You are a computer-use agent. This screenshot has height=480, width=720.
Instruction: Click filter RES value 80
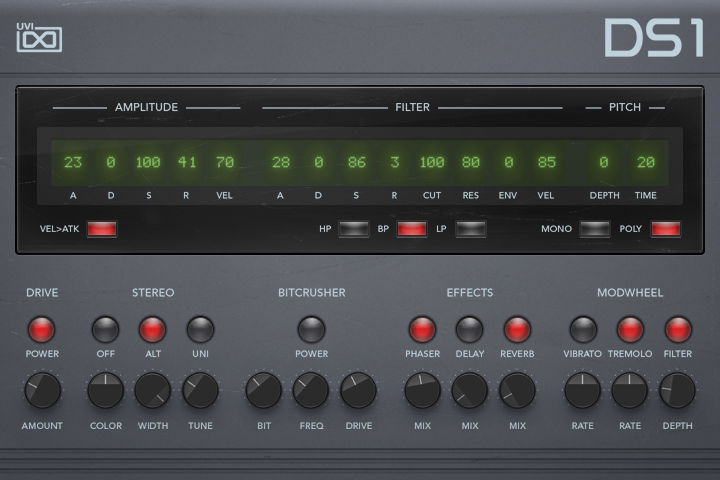tap(471, 162)
